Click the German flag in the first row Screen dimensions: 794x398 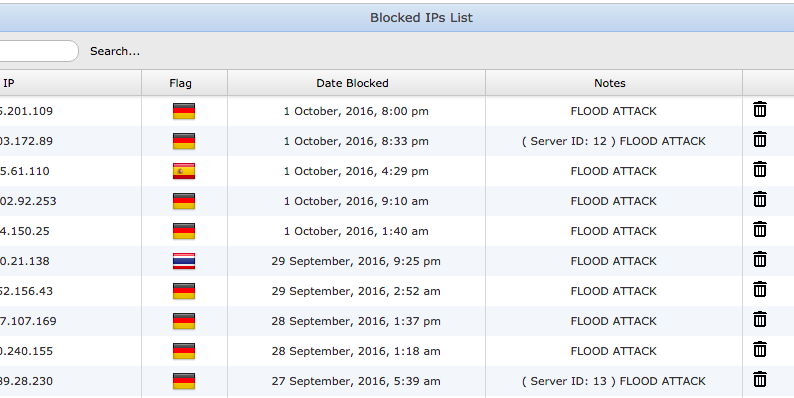click(184, 111)
